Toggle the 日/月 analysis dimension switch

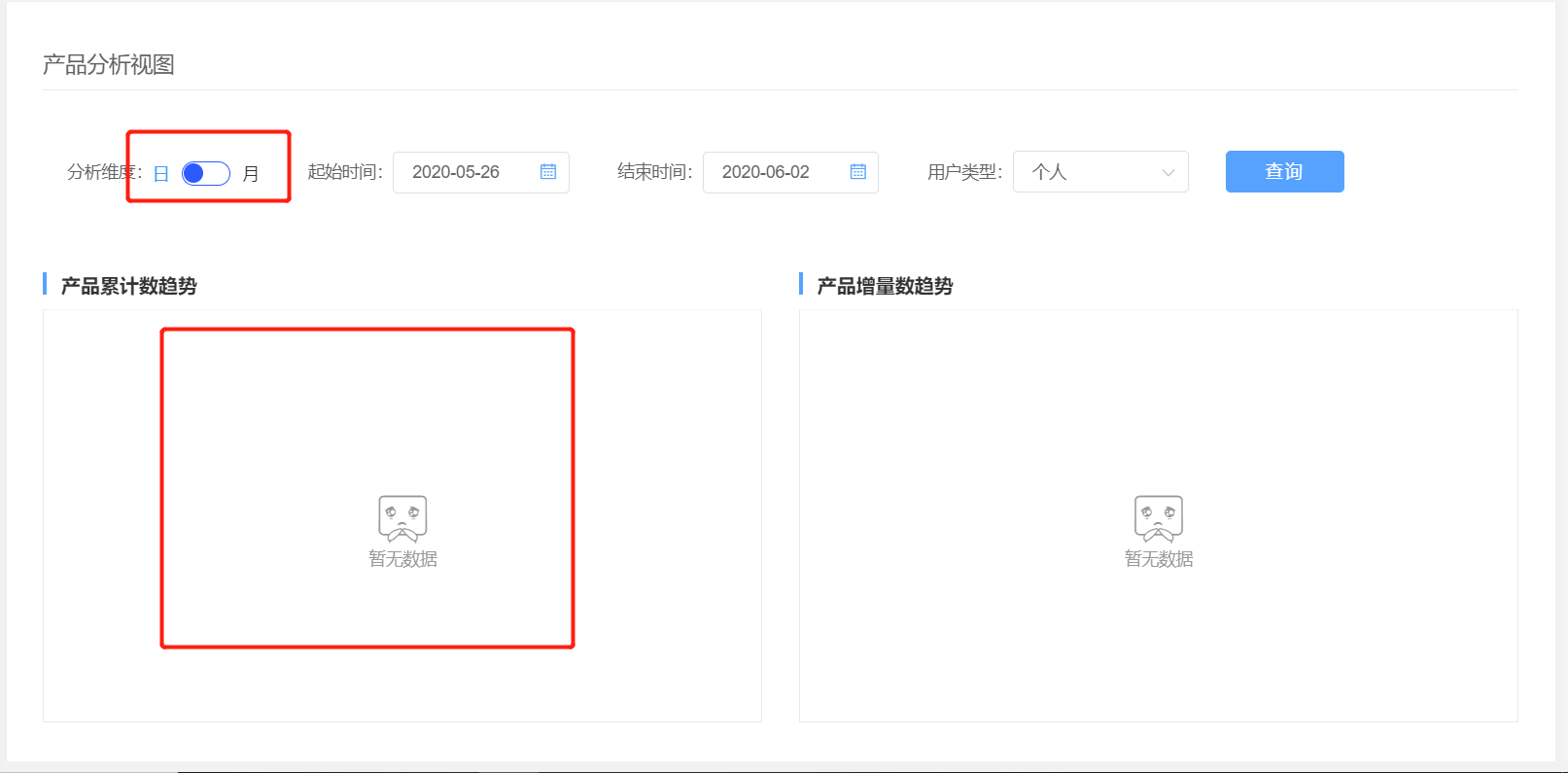point(206,173)
